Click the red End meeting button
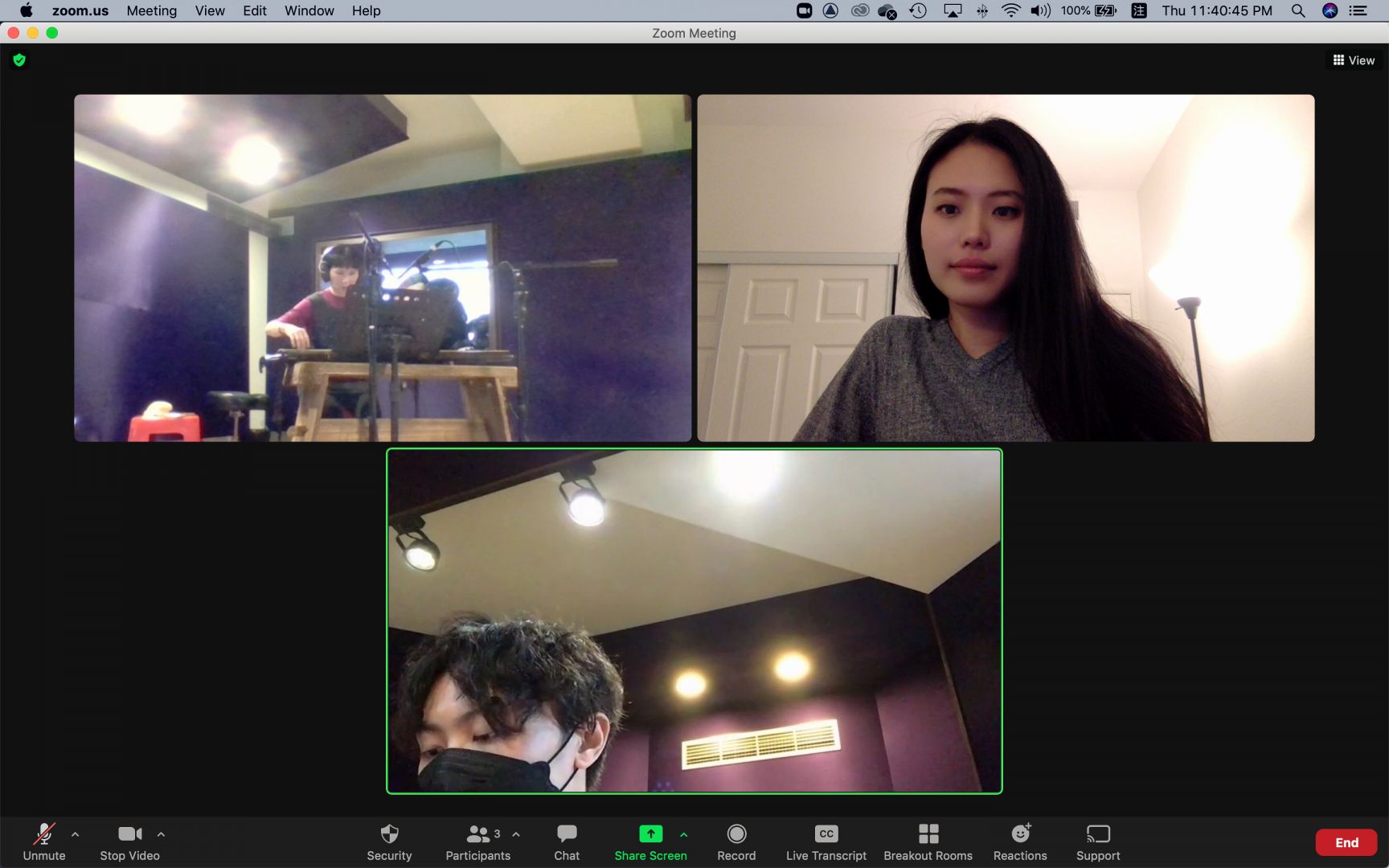Image resolution: width=1389 pixels, height=868 pixels. point(1346,842)
